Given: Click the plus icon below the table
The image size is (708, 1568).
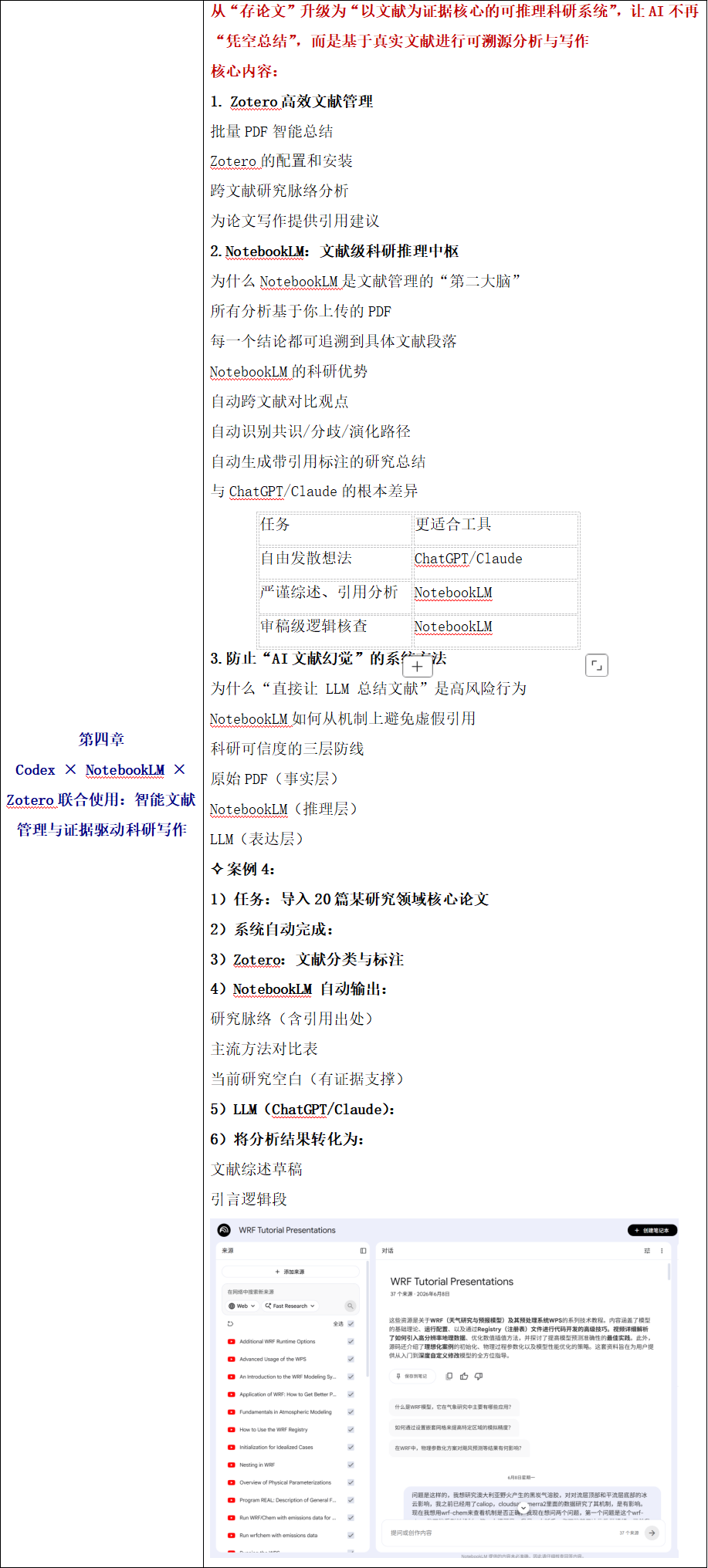Looking at the screenshot, I should coord(418,667).
